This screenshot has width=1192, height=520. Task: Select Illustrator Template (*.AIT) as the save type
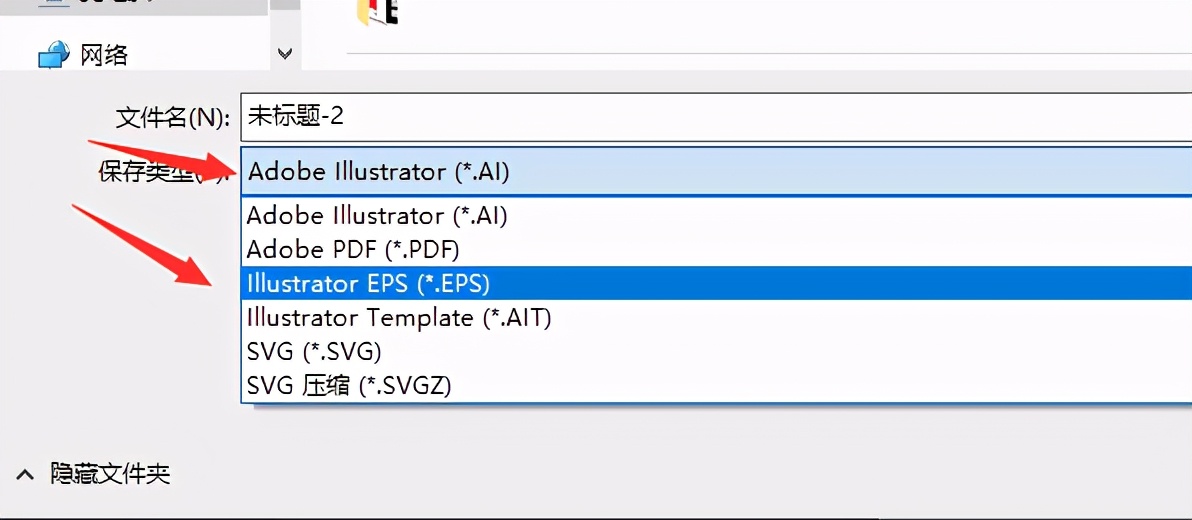[398, 318]
